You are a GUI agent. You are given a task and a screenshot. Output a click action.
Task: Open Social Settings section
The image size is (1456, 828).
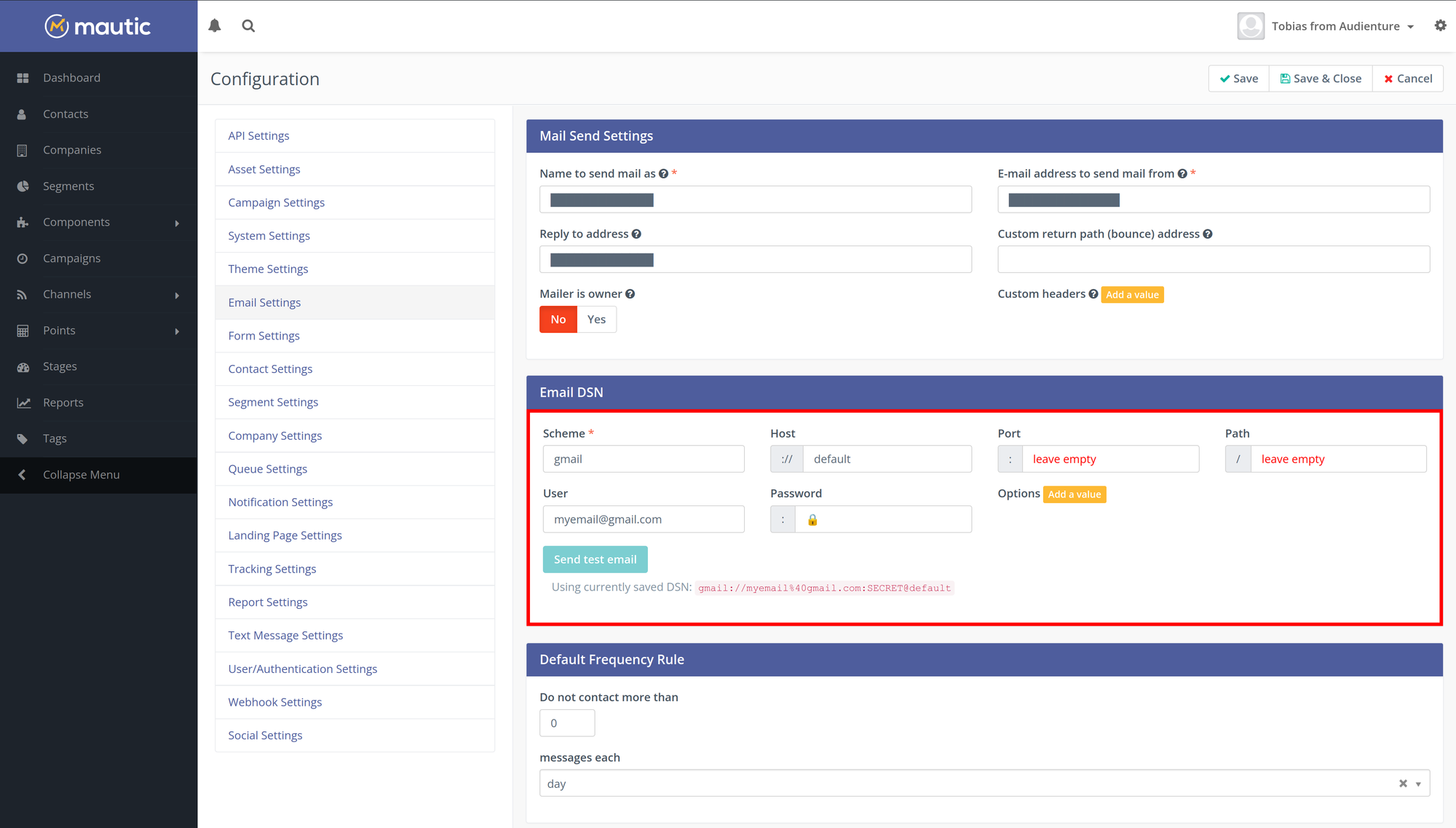(355, 736)
